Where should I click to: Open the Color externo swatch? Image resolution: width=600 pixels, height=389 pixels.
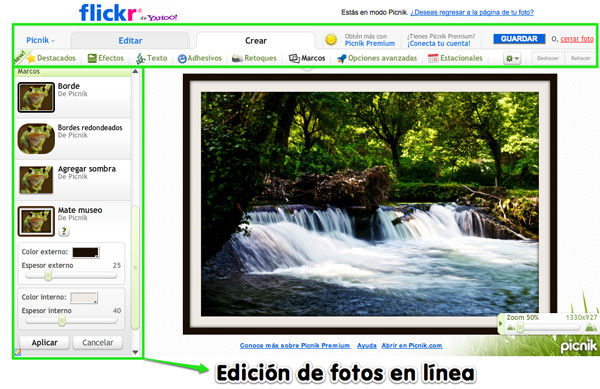(86, 252)
